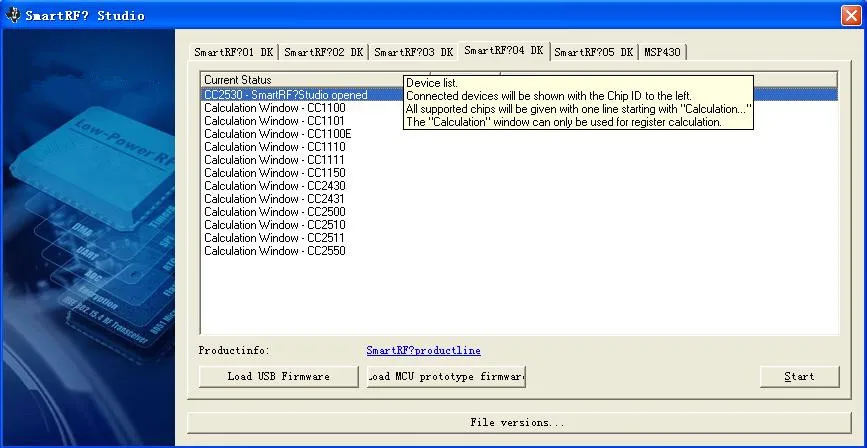Viewport: 867px width, 448px height.
Task: Open File versions... button
Action: coord(519,423)
